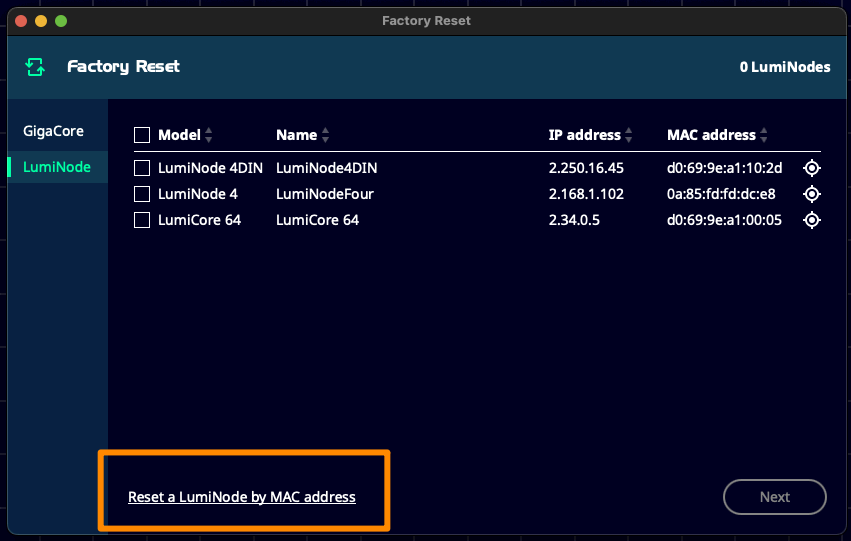
Task: Click the identify icon for LumiNode 4DIN
Action: coord(812,168)
